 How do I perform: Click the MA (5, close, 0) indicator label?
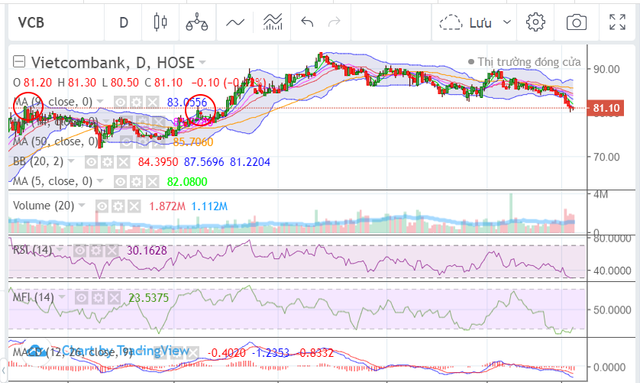click(53, 181)
